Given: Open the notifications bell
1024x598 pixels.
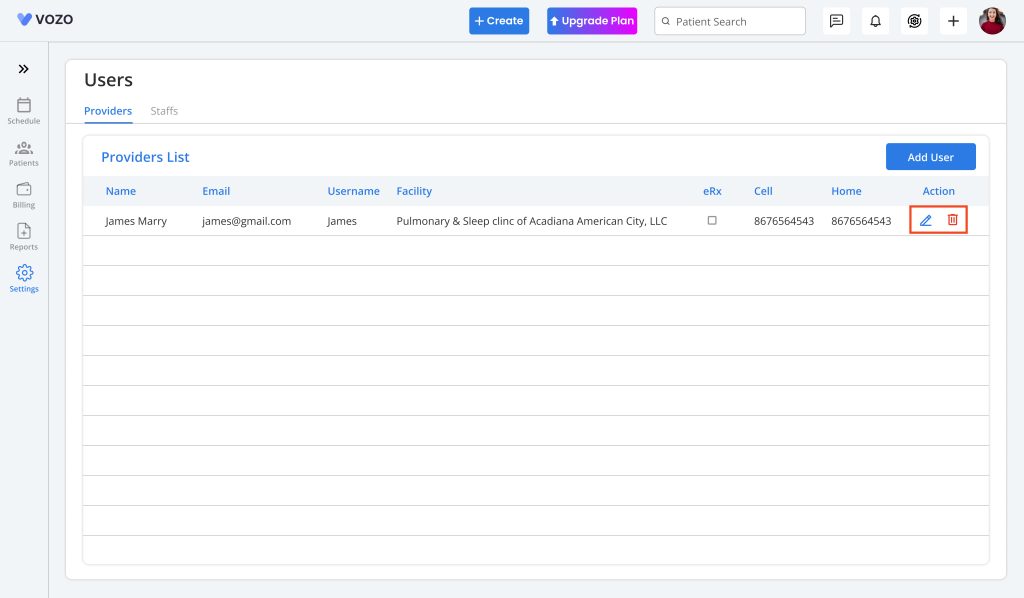Looking at the screenshot, I should click(x=875, y=21).
